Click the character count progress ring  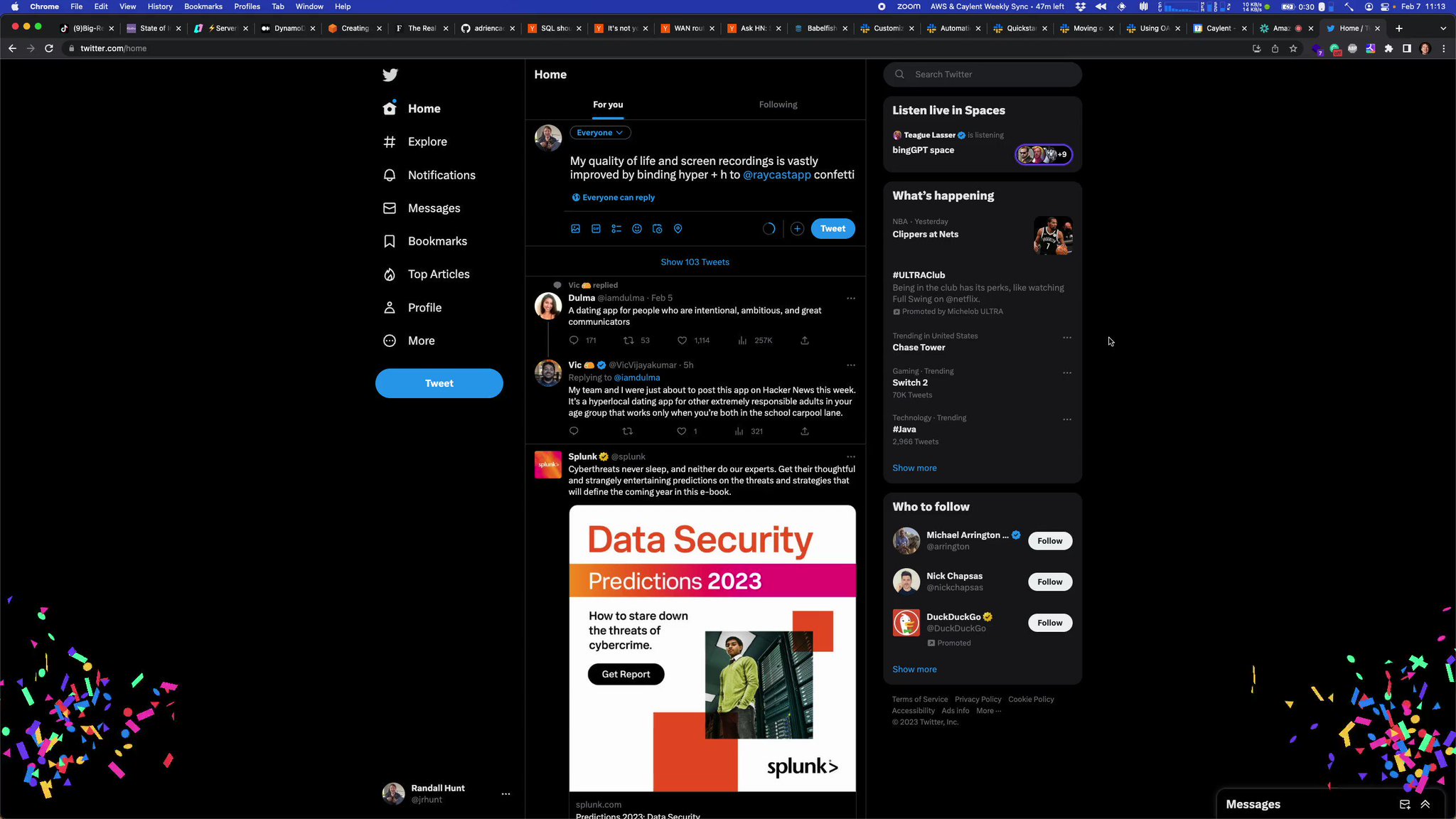pos(769,229)
